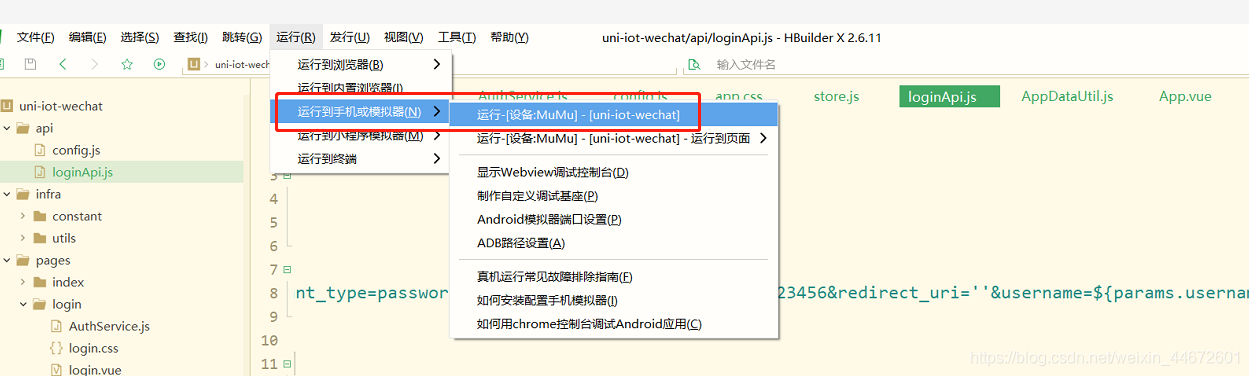
Task: Collapse the pages folder
Action: click(x=7, y=260)
